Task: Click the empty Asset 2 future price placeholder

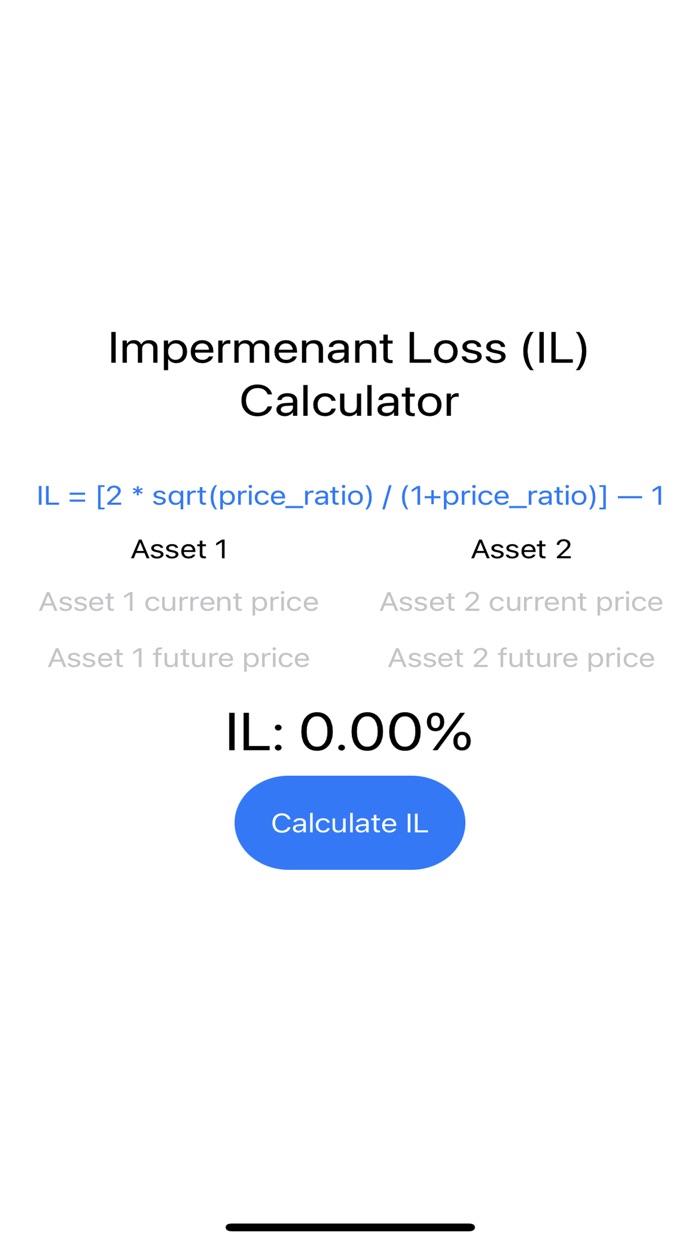Action: click(x=521, y=657)
